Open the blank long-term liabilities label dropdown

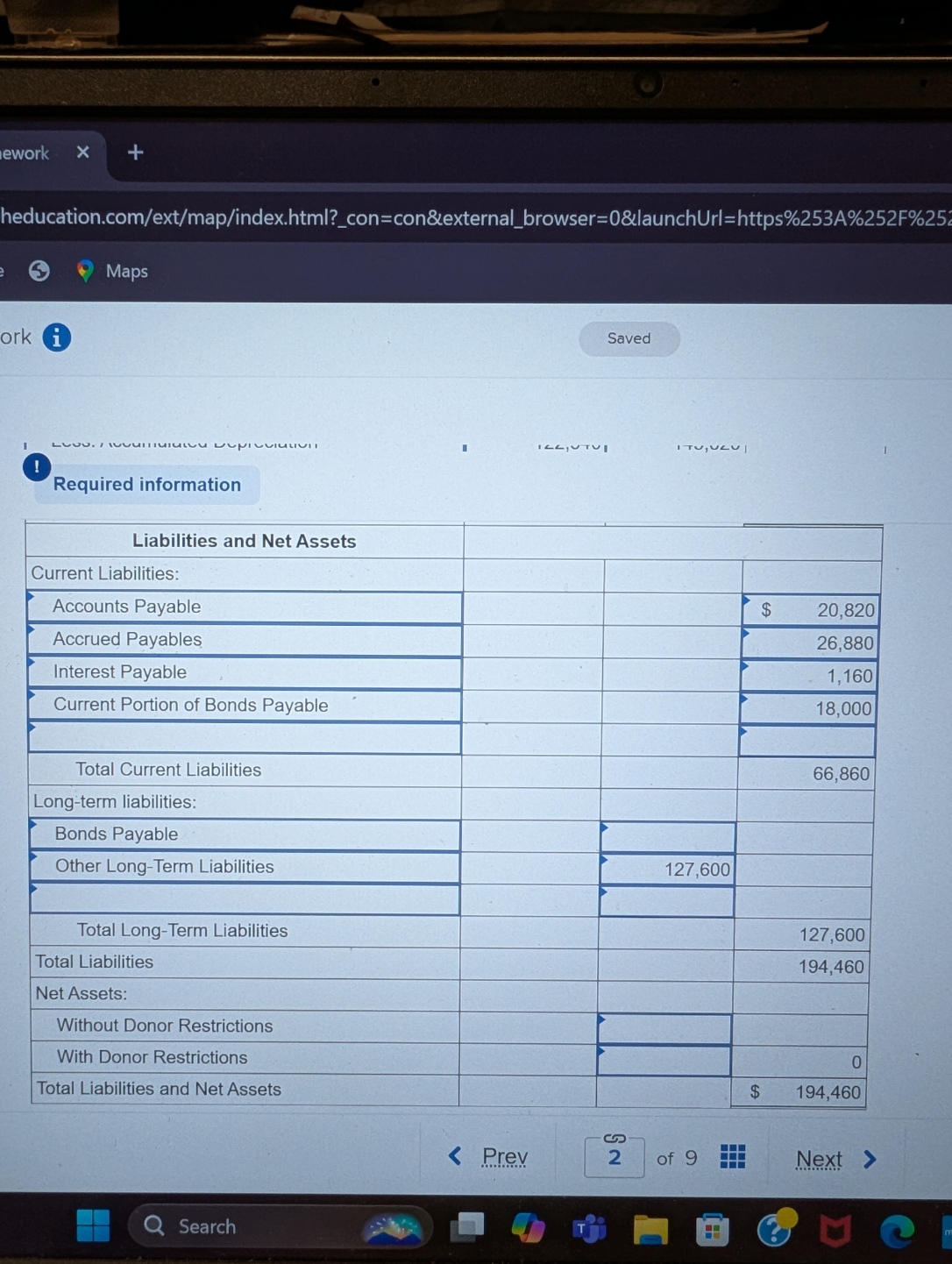[x=245, y=899]
